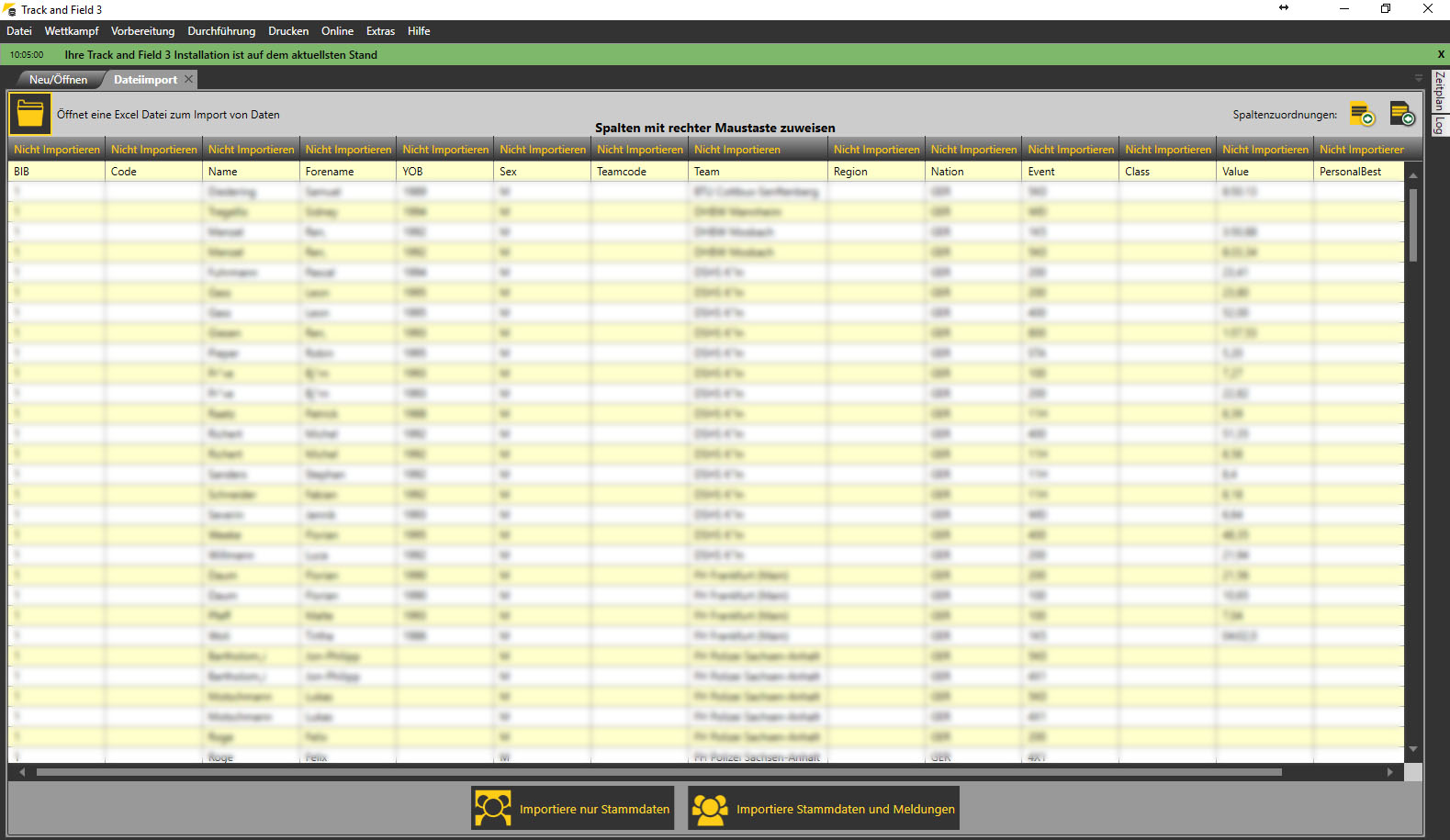Viewport: 1450px width, 840px height.
Task: Open Excel file with the yellow folder icon
Action: tap(30, 114)
